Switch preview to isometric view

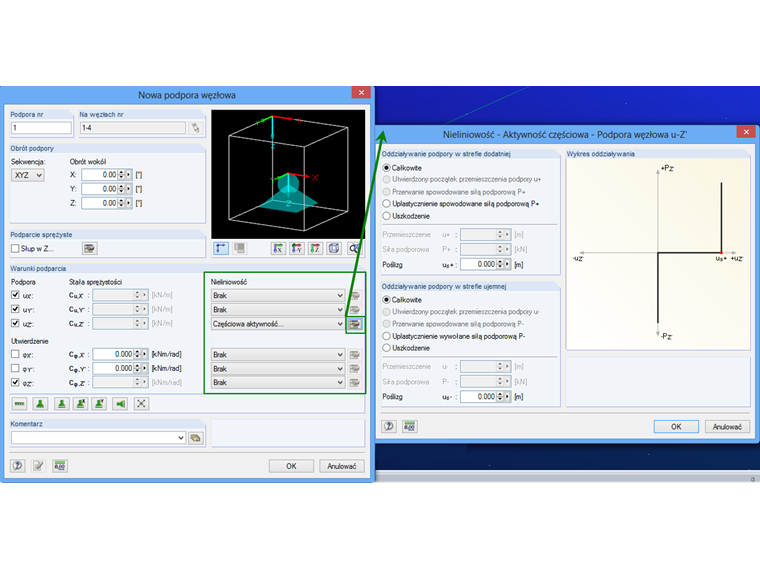[x=334, y=249]
